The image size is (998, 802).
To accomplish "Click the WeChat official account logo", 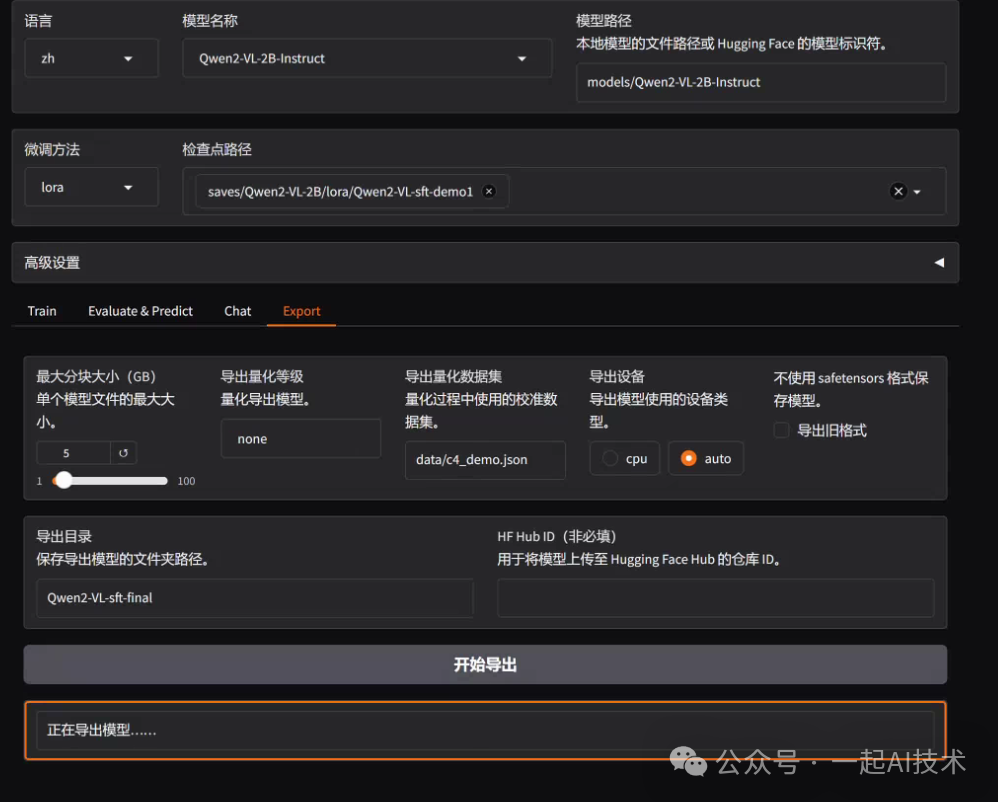I will tap(687, 761).
